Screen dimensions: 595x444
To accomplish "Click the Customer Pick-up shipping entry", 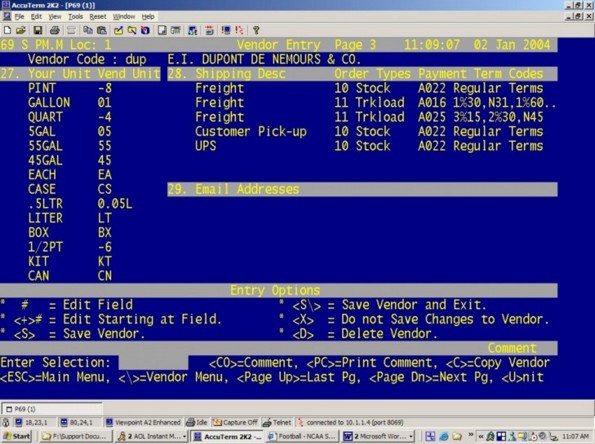I will click(x=251, y=132).
